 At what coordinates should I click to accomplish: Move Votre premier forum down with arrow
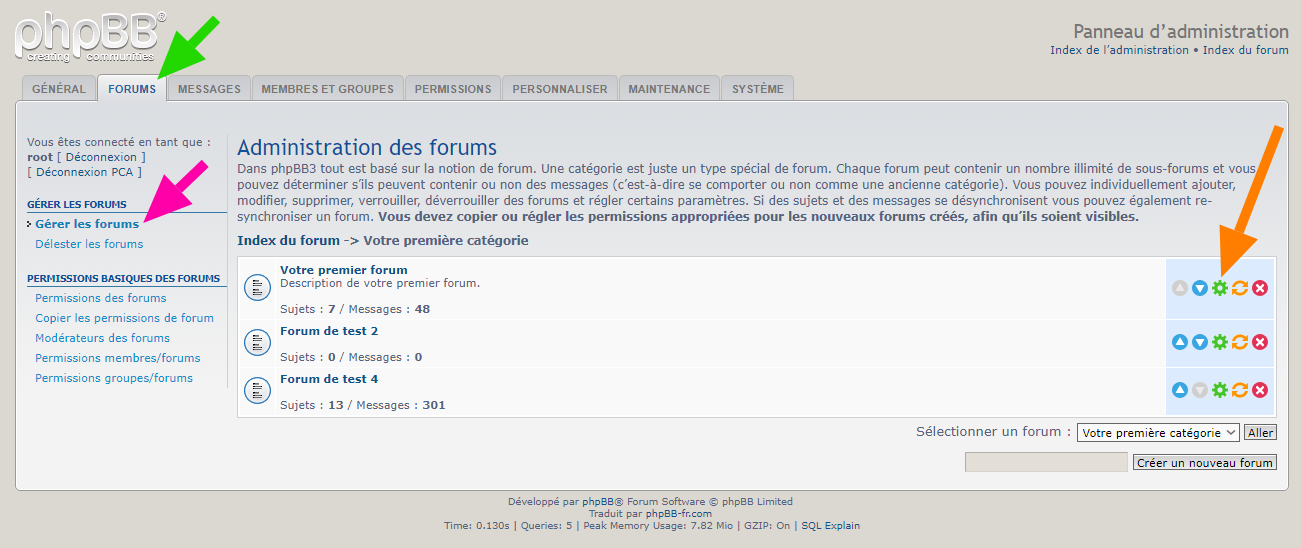[1199, 288]
